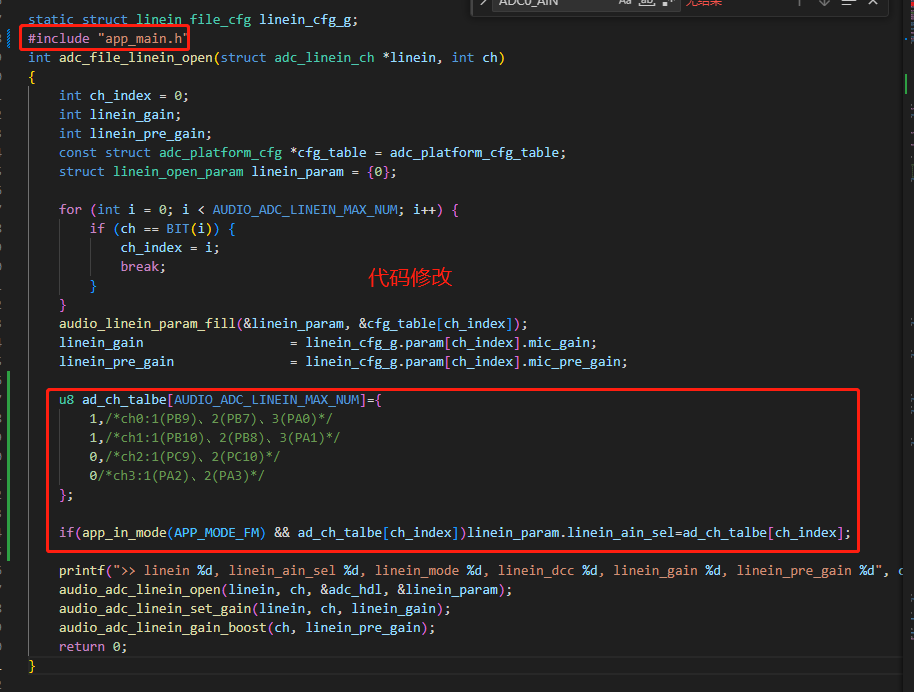
Task: Toggle Find in Selection in the find widget
Action: [848, 2]
